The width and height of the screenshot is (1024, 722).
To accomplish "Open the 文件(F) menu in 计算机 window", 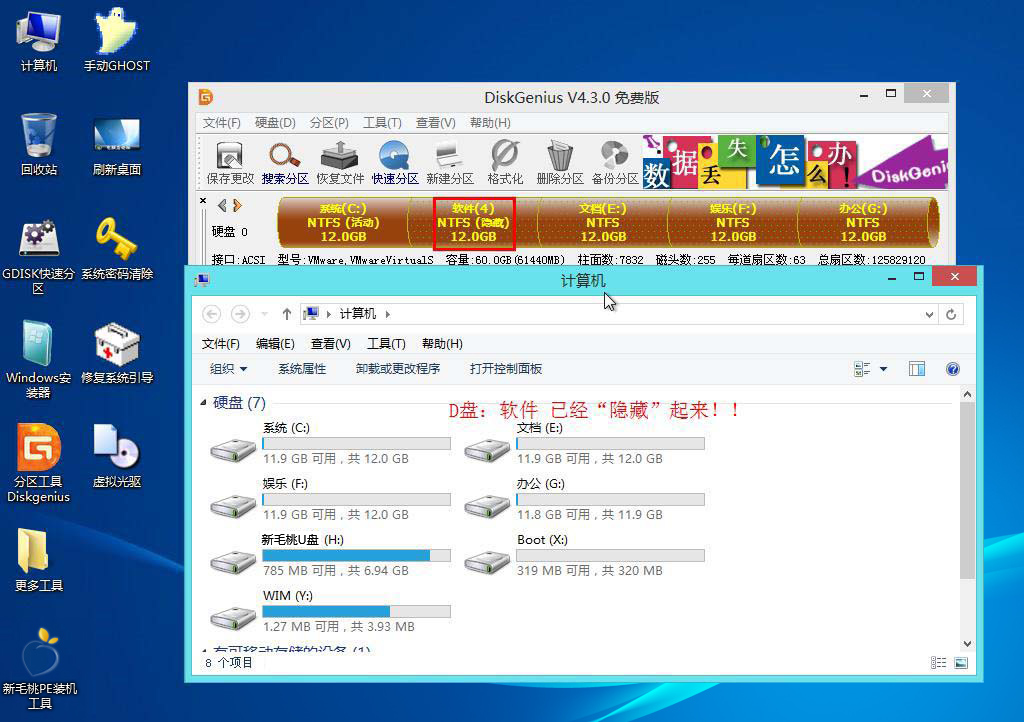I will [220, 344].
